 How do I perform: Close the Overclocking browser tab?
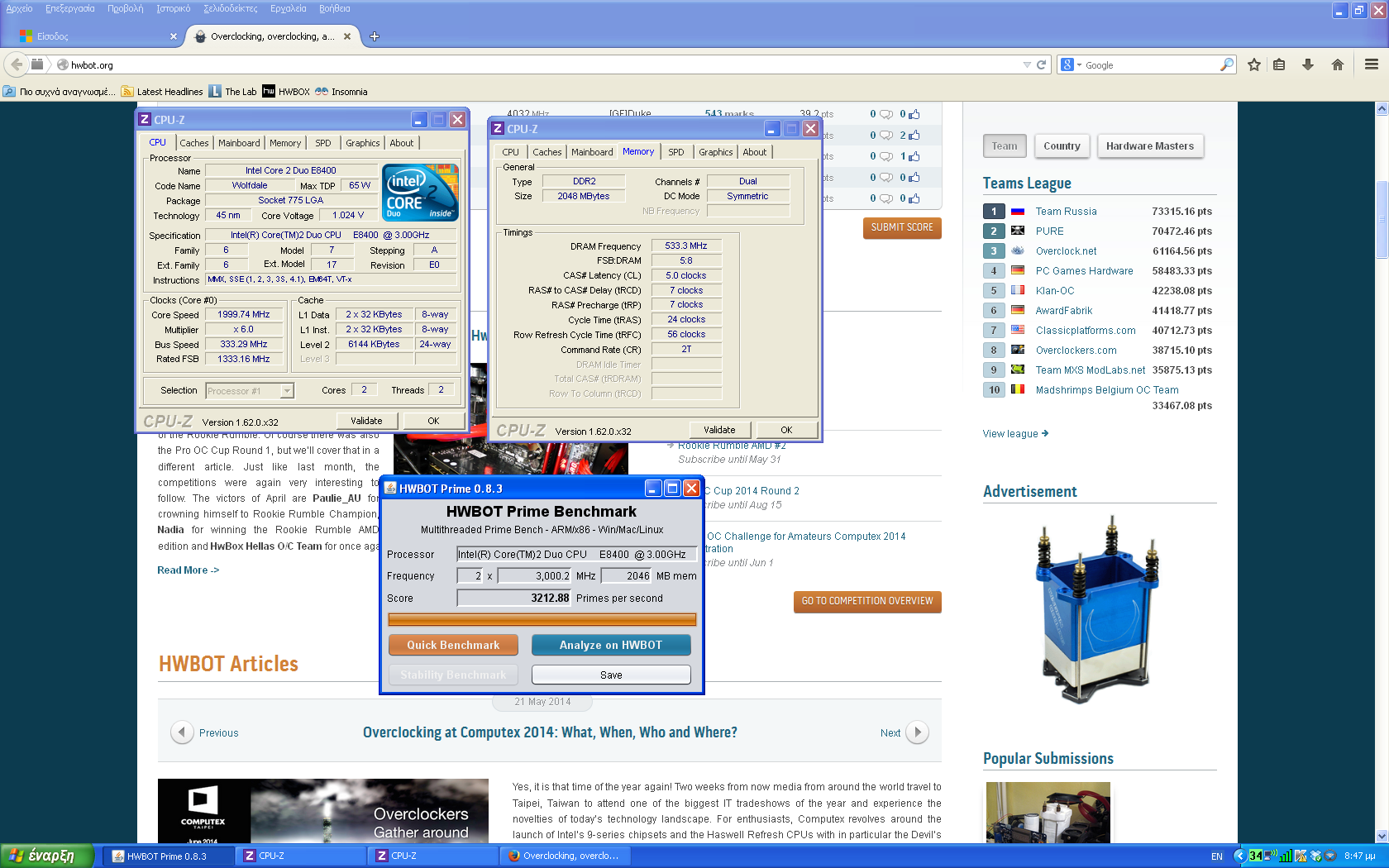347,36
